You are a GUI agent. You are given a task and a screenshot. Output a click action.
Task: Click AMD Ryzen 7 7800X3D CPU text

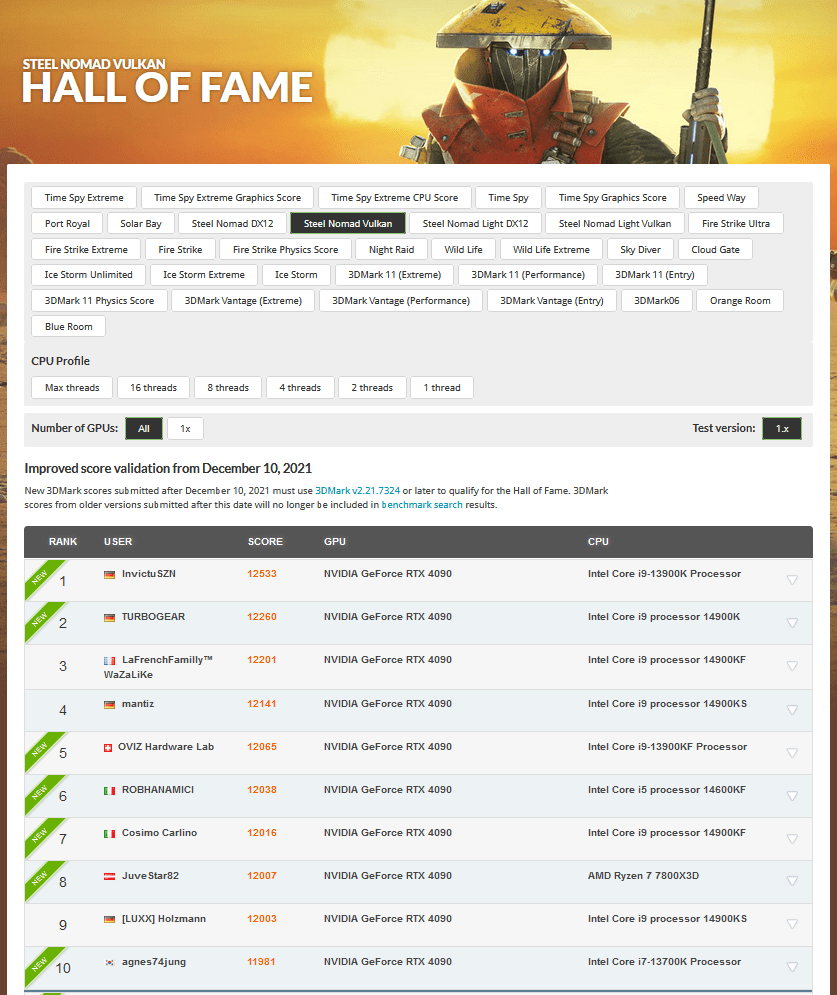pos(643,876)
